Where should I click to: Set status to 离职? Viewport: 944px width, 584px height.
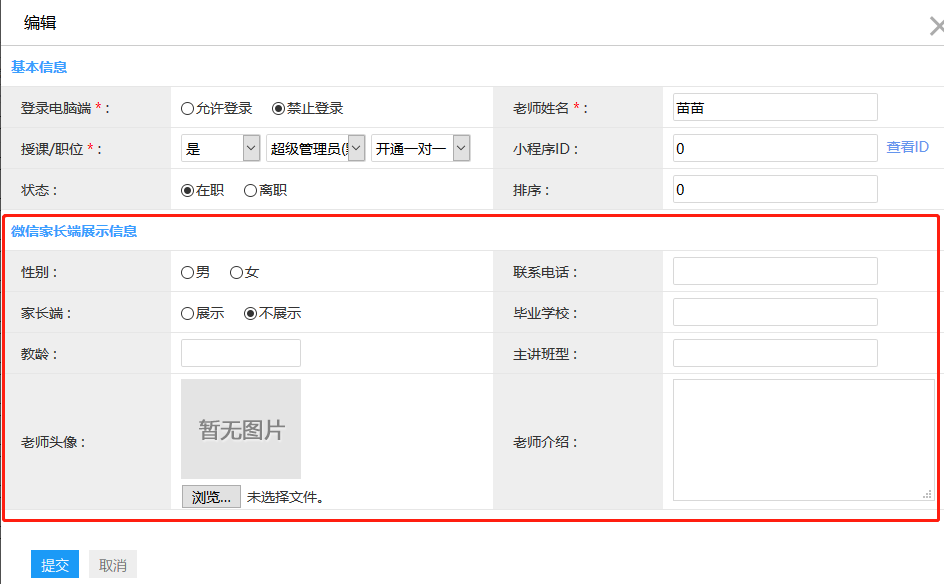pyautogui.click(x=250, y=190)
